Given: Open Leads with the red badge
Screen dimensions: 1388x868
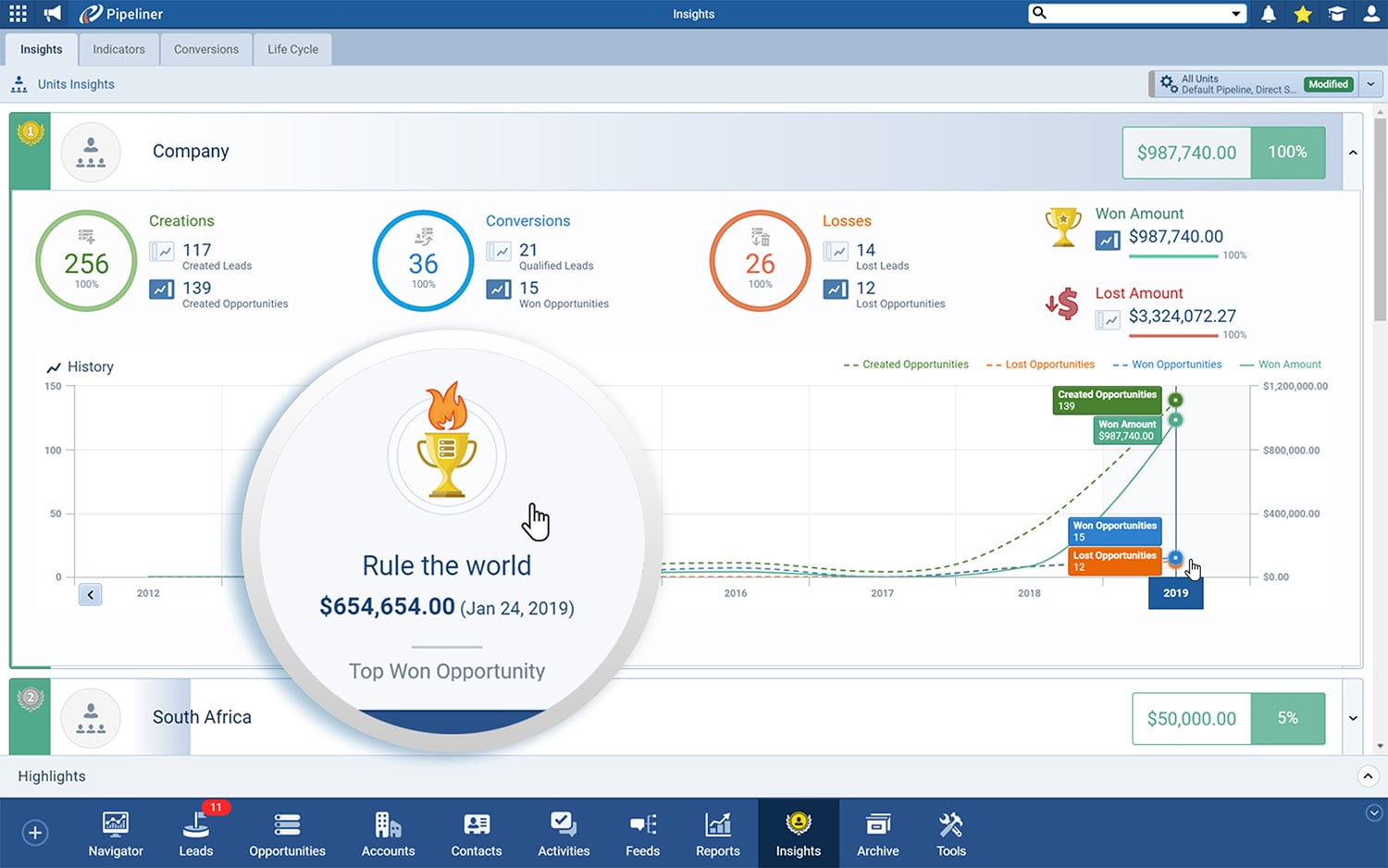Looking at the screenshot, I should click(x=195, y=833).
